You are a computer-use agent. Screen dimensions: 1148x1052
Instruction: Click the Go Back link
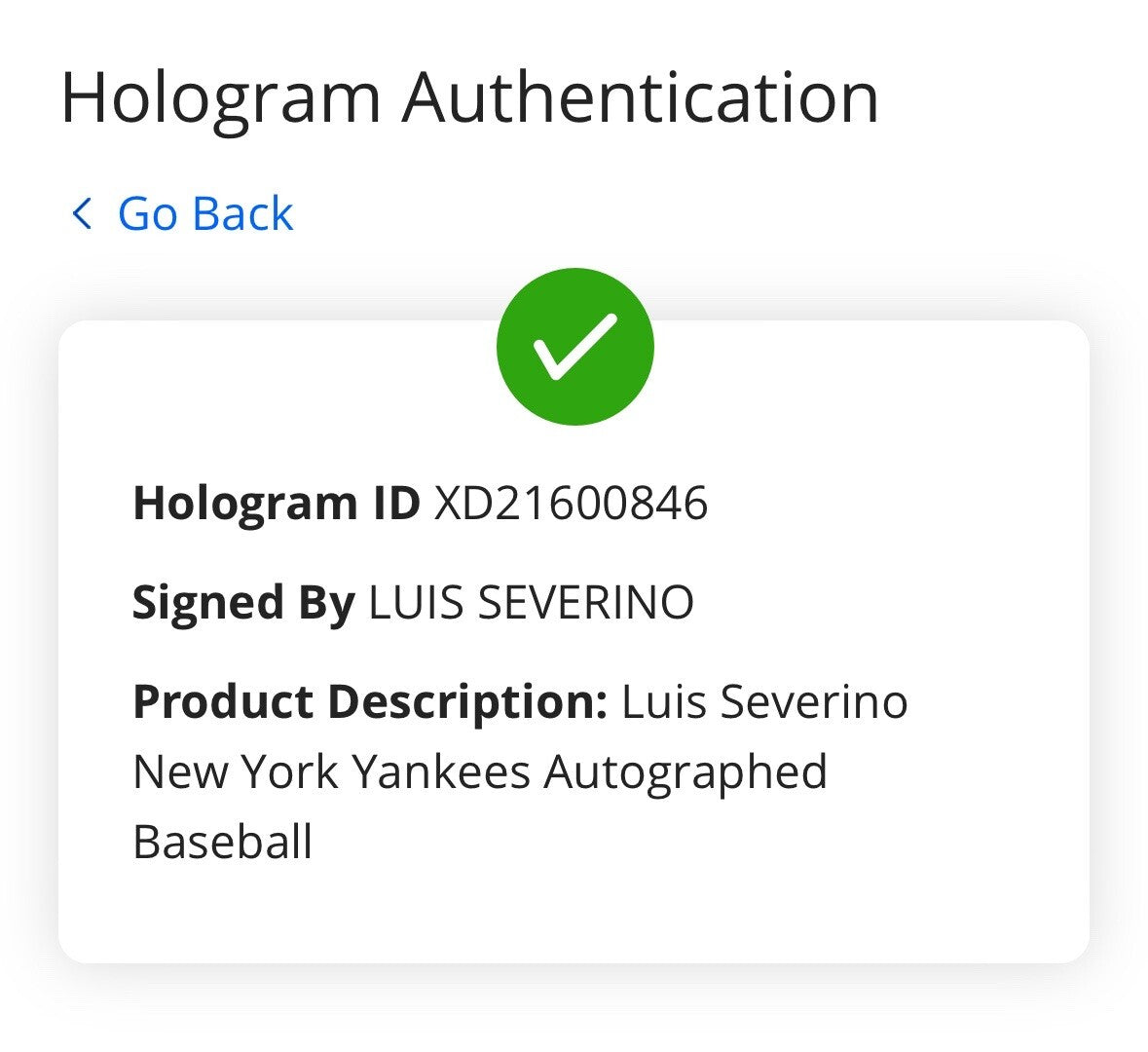click(x=204, y=213)
